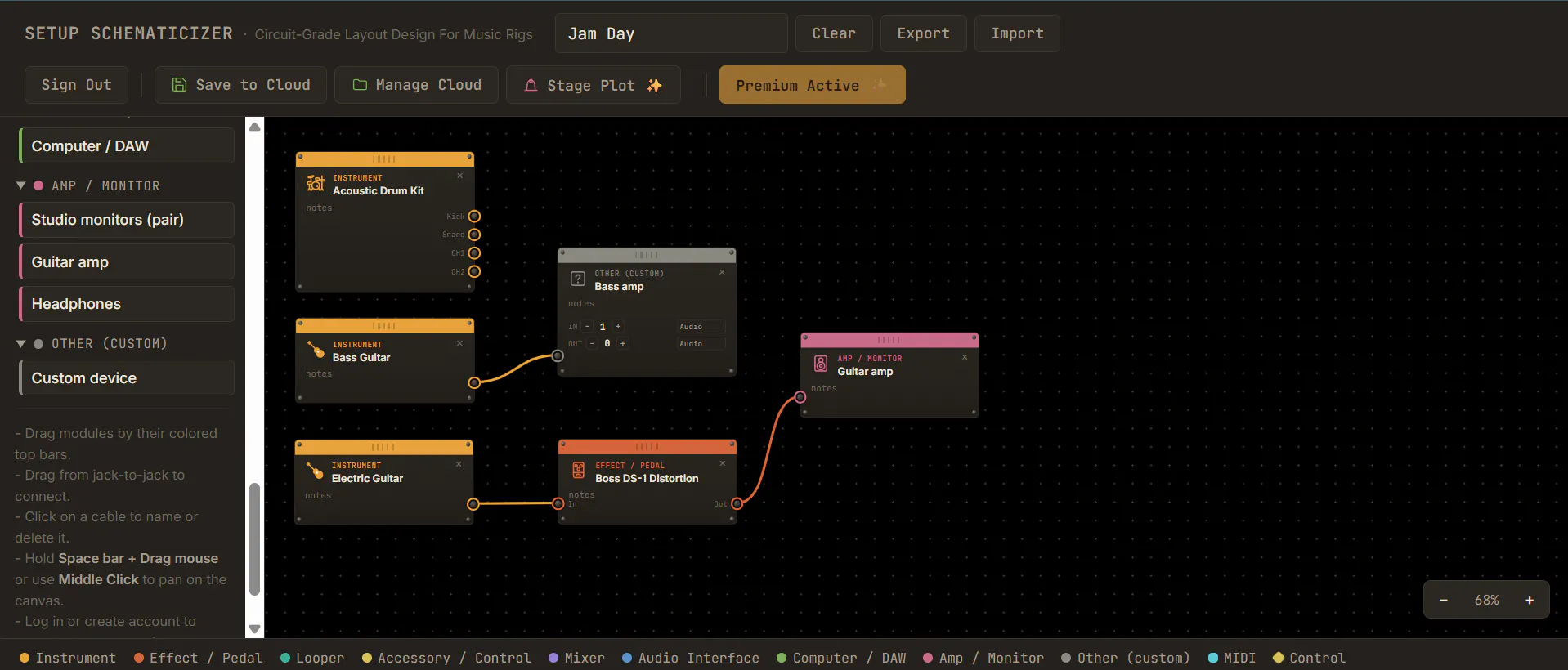This screenshot has width=1568, height=670.
Task: Click the OH1 output jack
Action: (474, 253)
